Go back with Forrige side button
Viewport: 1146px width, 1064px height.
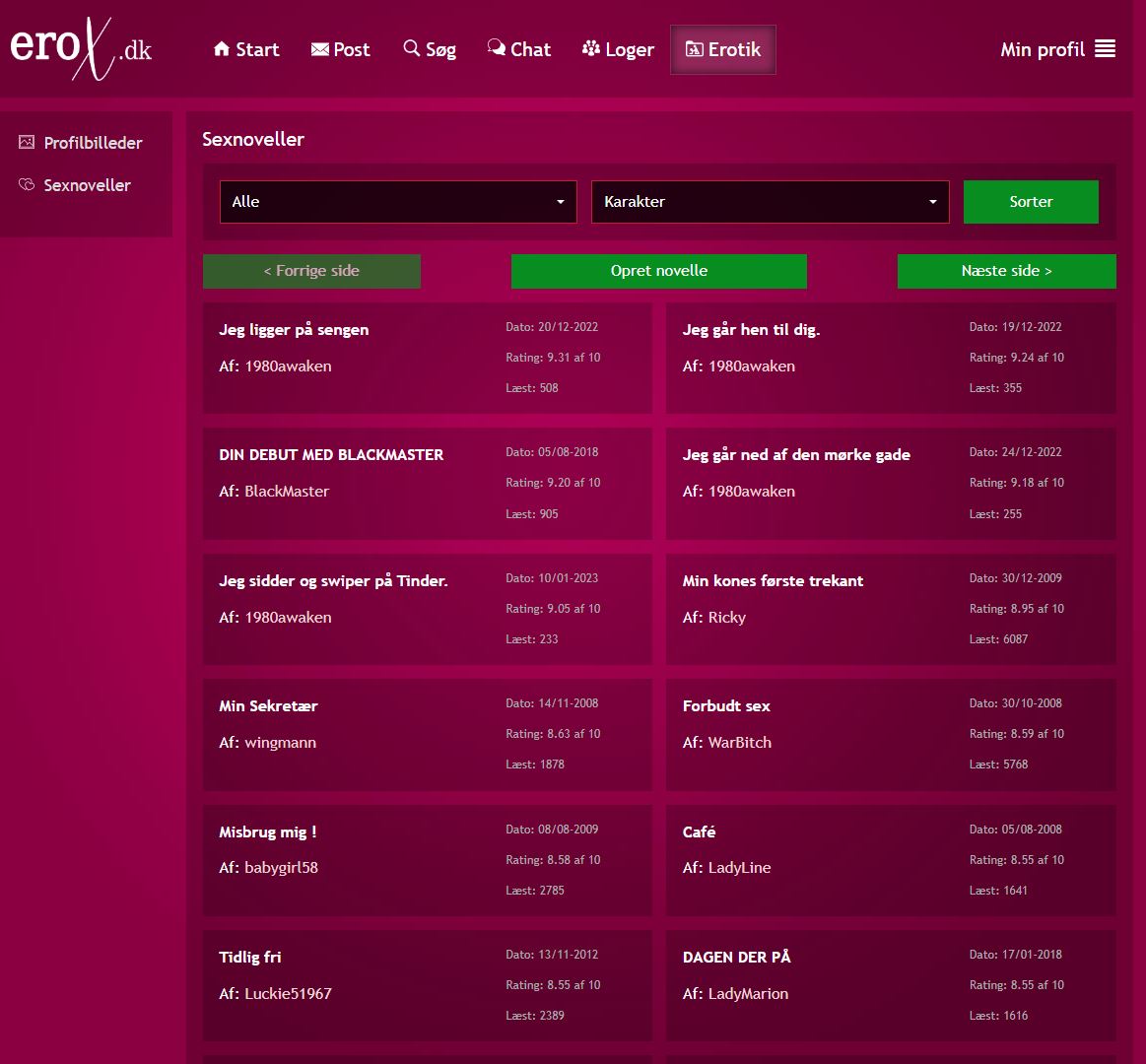[311, 271]
